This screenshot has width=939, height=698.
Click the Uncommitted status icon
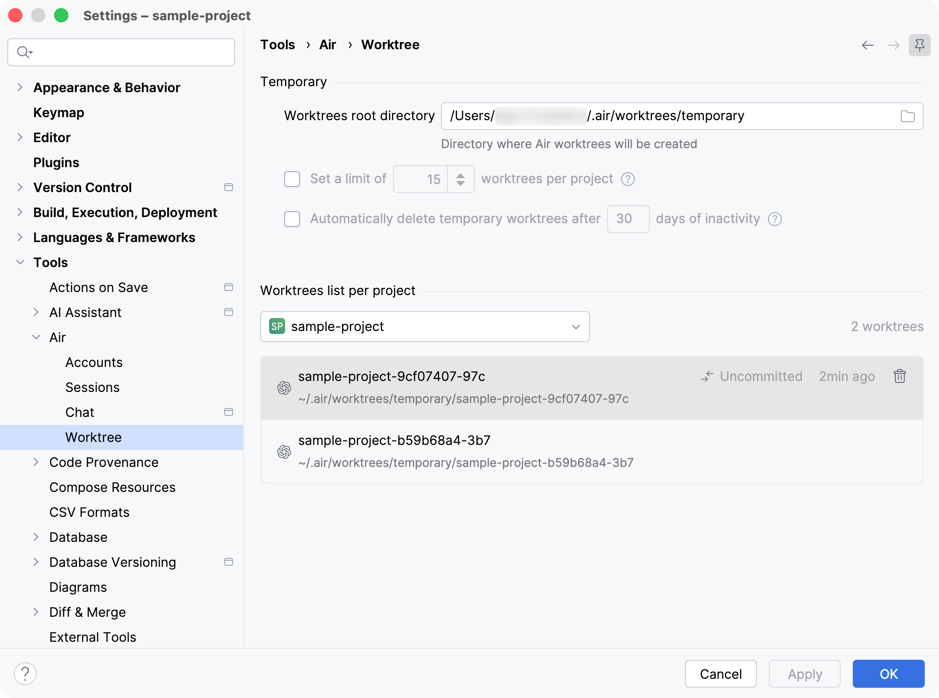pyautogui.click(x=707, y=377)
